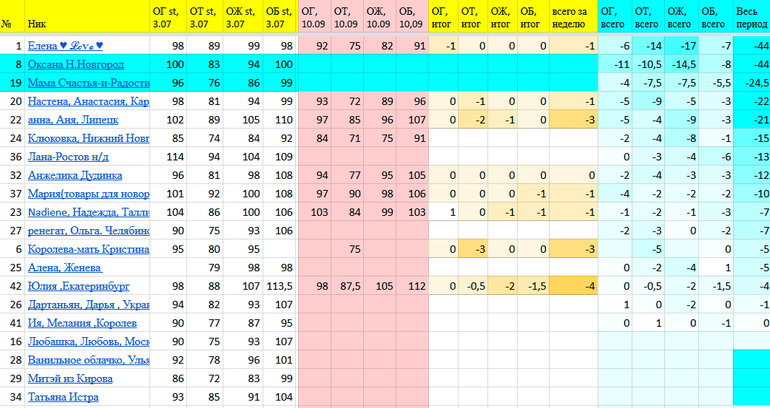The image size is (770, 408).
Task: Select the cell showing -24,5
Action: coord(751,83)
